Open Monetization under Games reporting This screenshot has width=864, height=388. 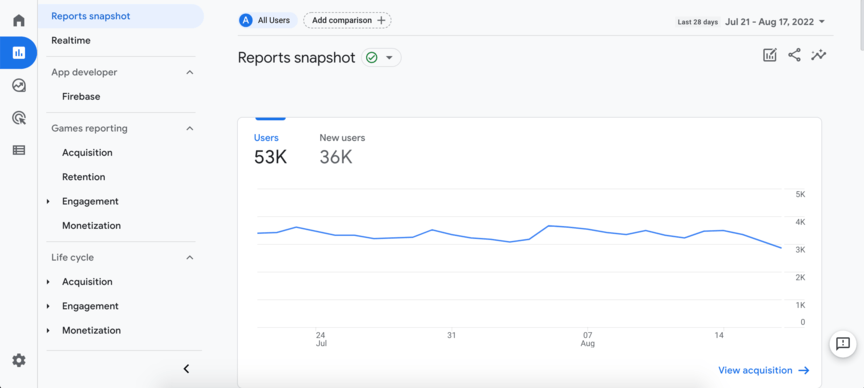point(91,225)
